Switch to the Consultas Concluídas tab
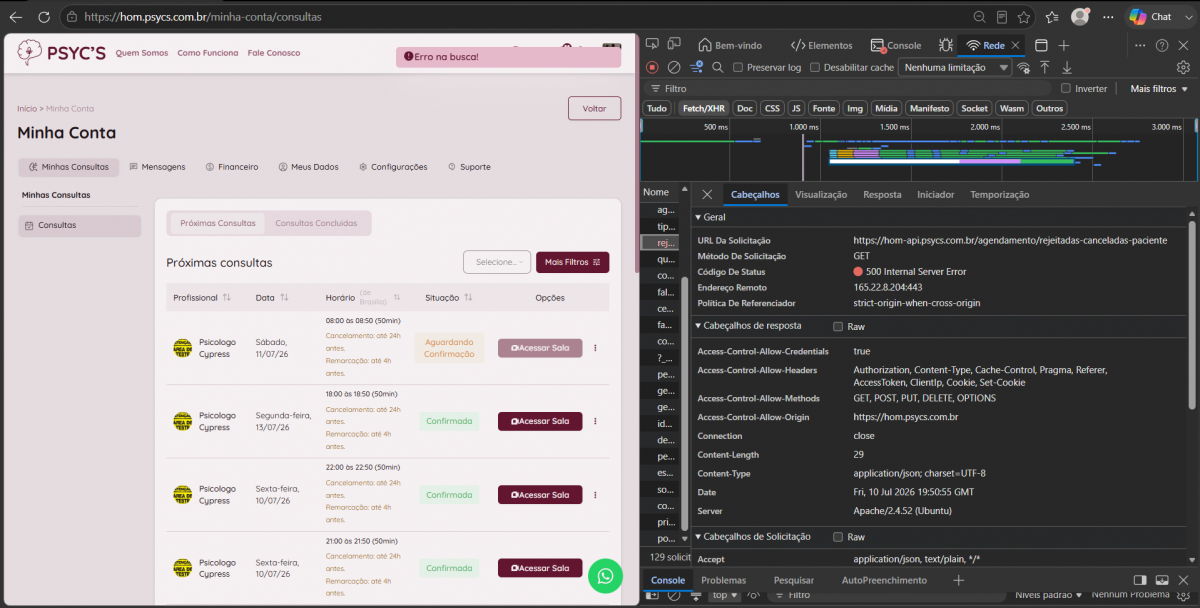The image size is (1200, 608). coord(316,223)
